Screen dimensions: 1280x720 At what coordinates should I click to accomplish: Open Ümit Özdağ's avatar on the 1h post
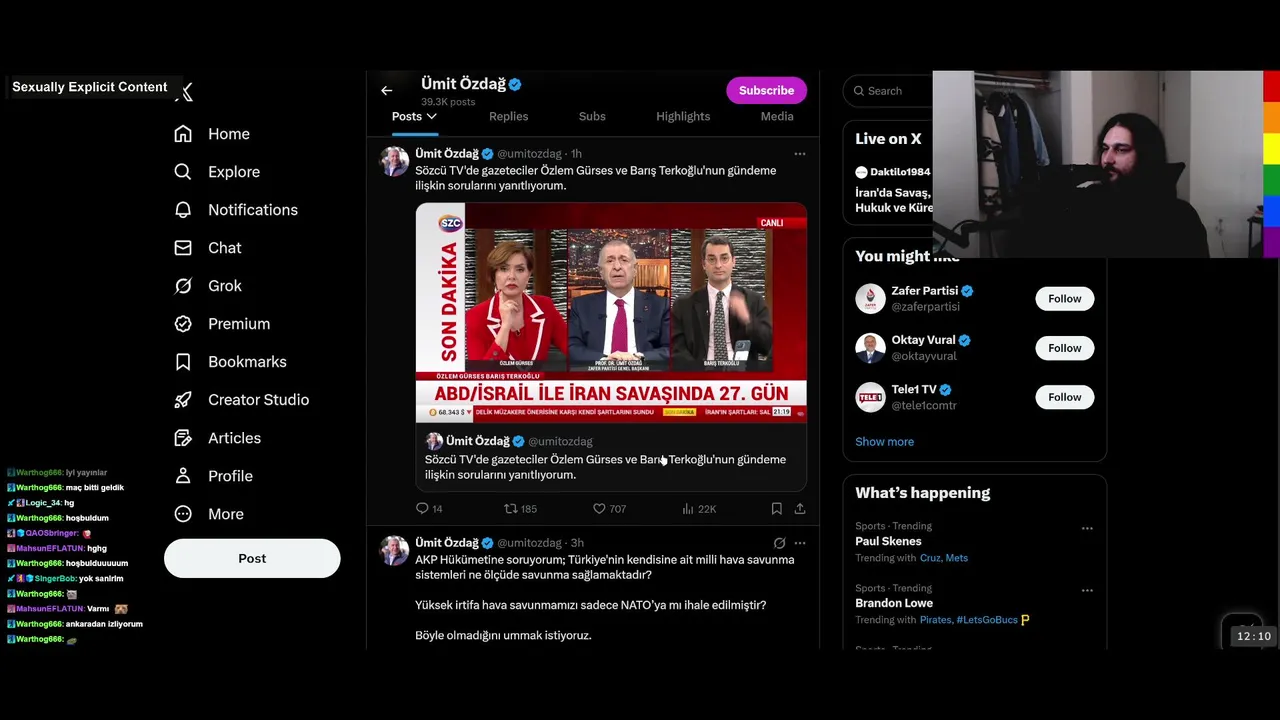(x=395, y=161)
